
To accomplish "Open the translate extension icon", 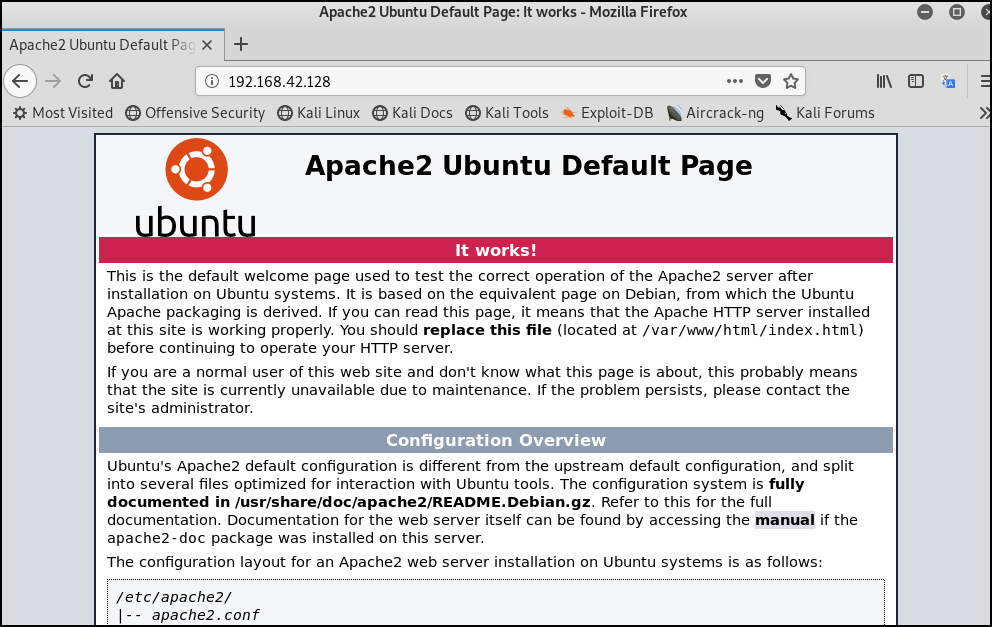I will tap(948, 82).
